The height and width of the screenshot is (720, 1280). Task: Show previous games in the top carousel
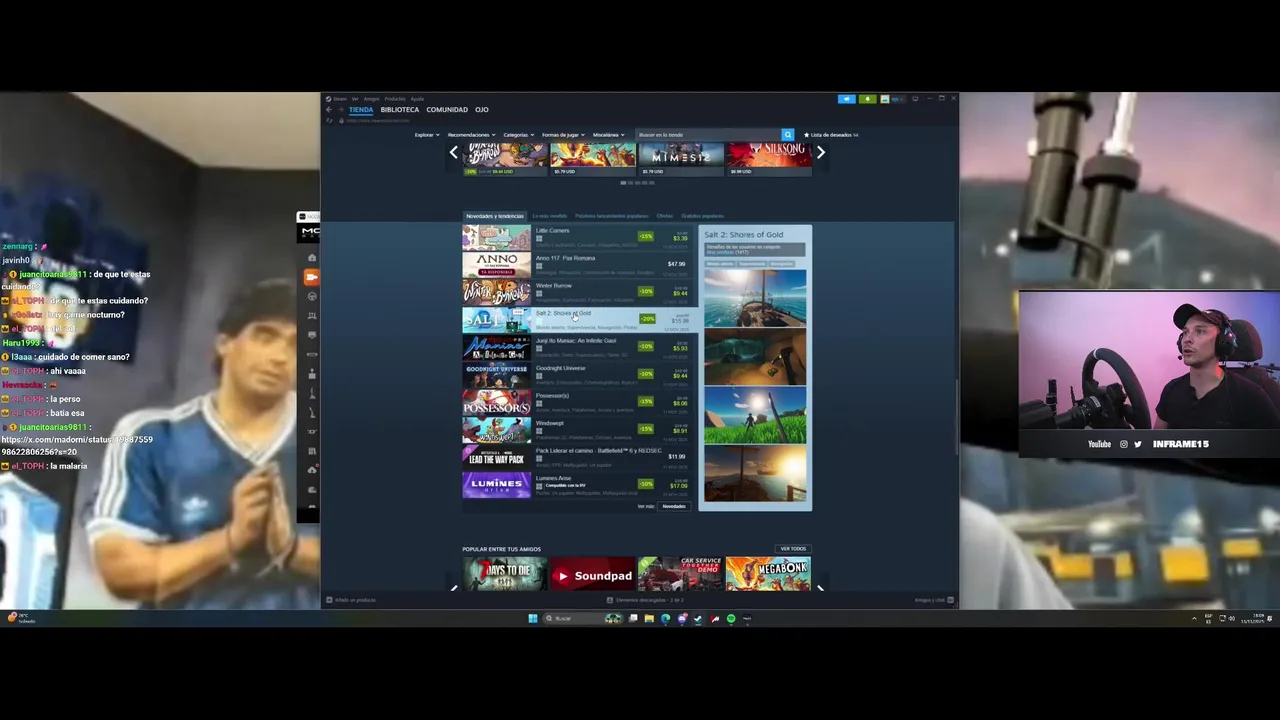tap(453, 153)
